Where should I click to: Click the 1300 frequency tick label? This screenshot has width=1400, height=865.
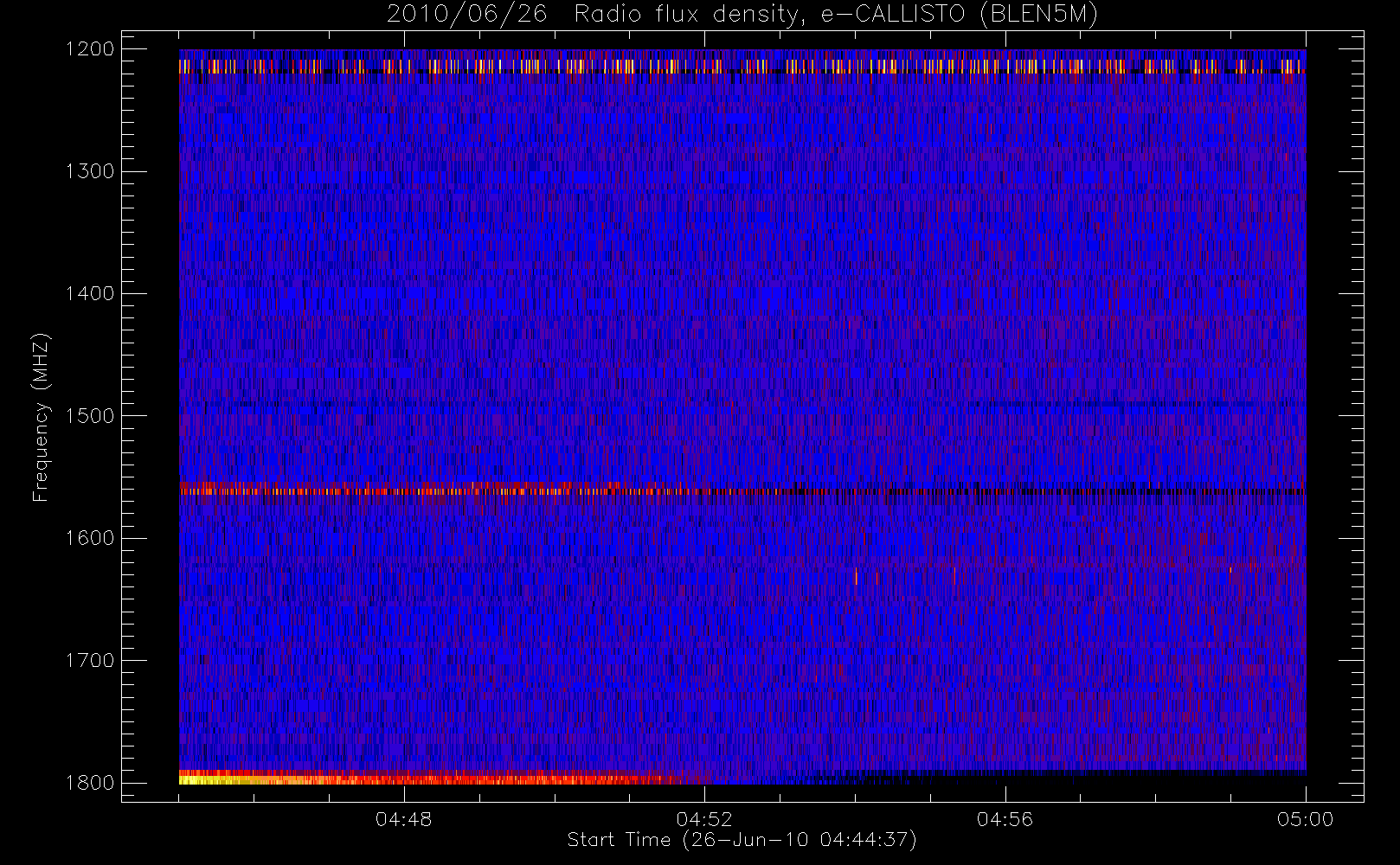(x=90, y=171)
